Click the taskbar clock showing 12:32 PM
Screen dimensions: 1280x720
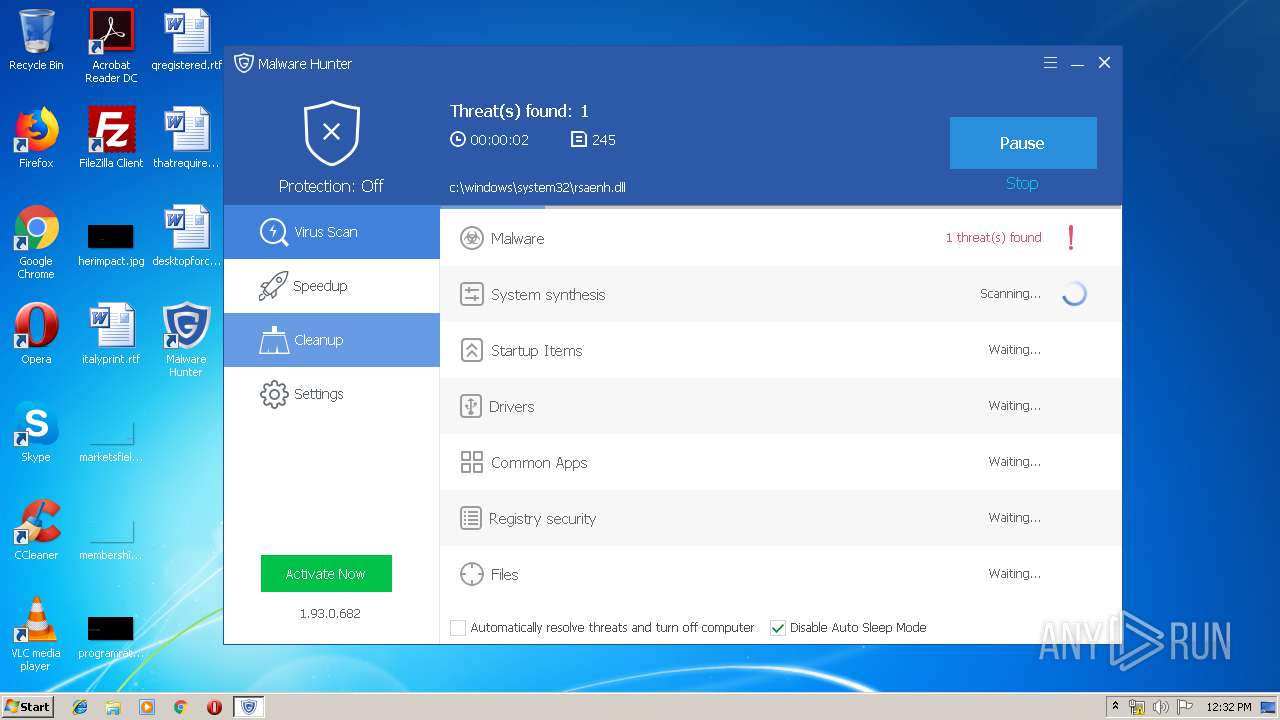1229,707
